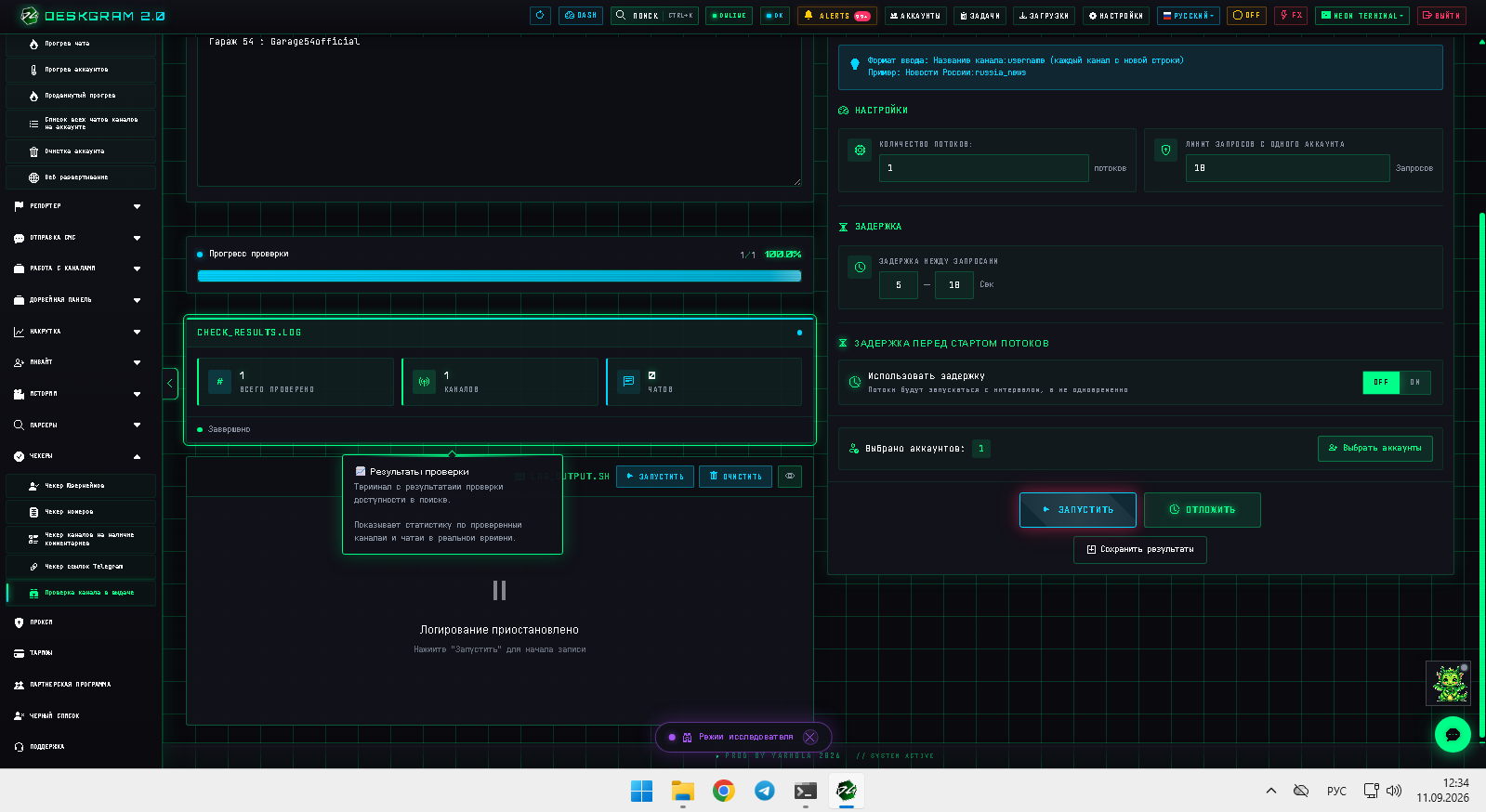
Task: Click the ONLINE status indicator
Action: (x=729, y=16)
